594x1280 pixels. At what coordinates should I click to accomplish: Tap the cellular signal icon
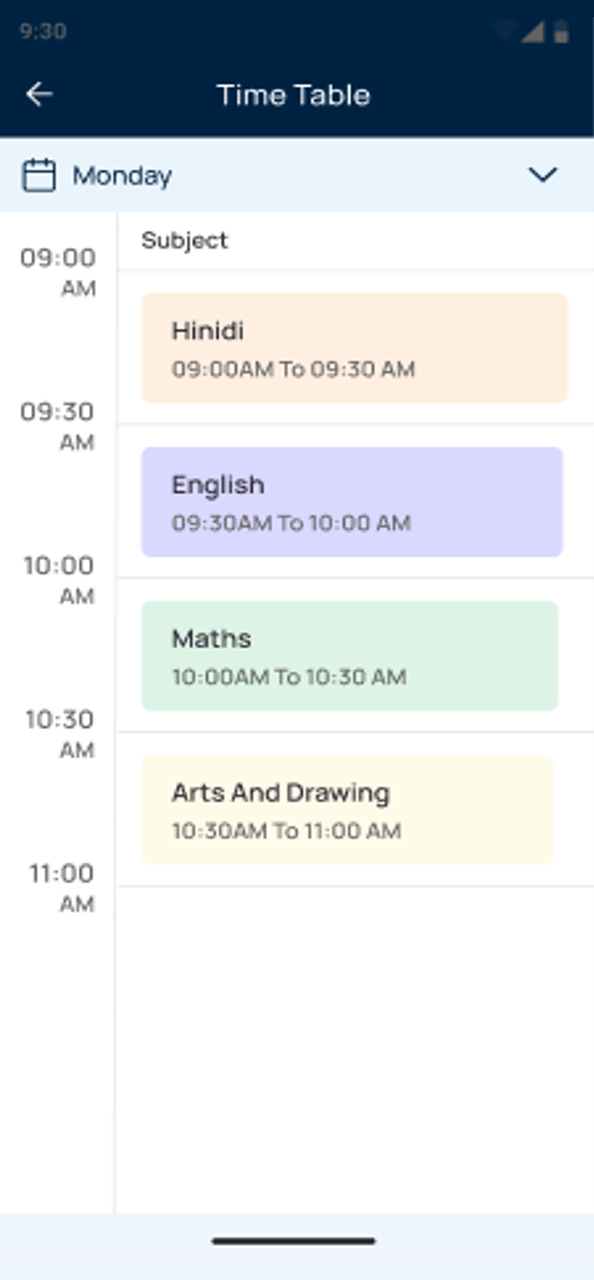coord(532,31)
